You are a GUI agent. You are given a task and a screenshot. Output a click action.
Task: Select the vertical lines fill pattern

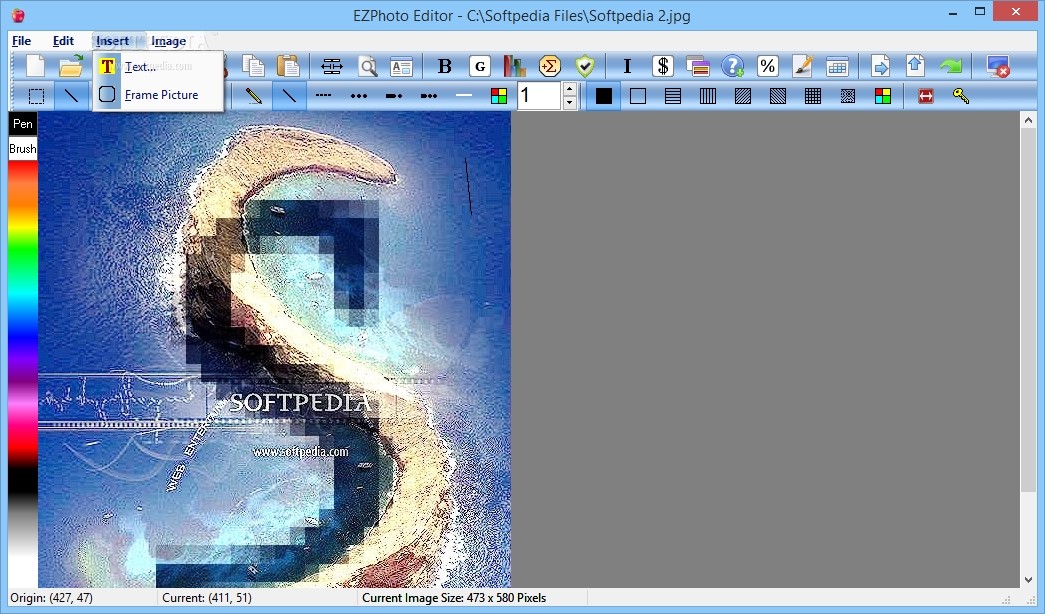708,96
